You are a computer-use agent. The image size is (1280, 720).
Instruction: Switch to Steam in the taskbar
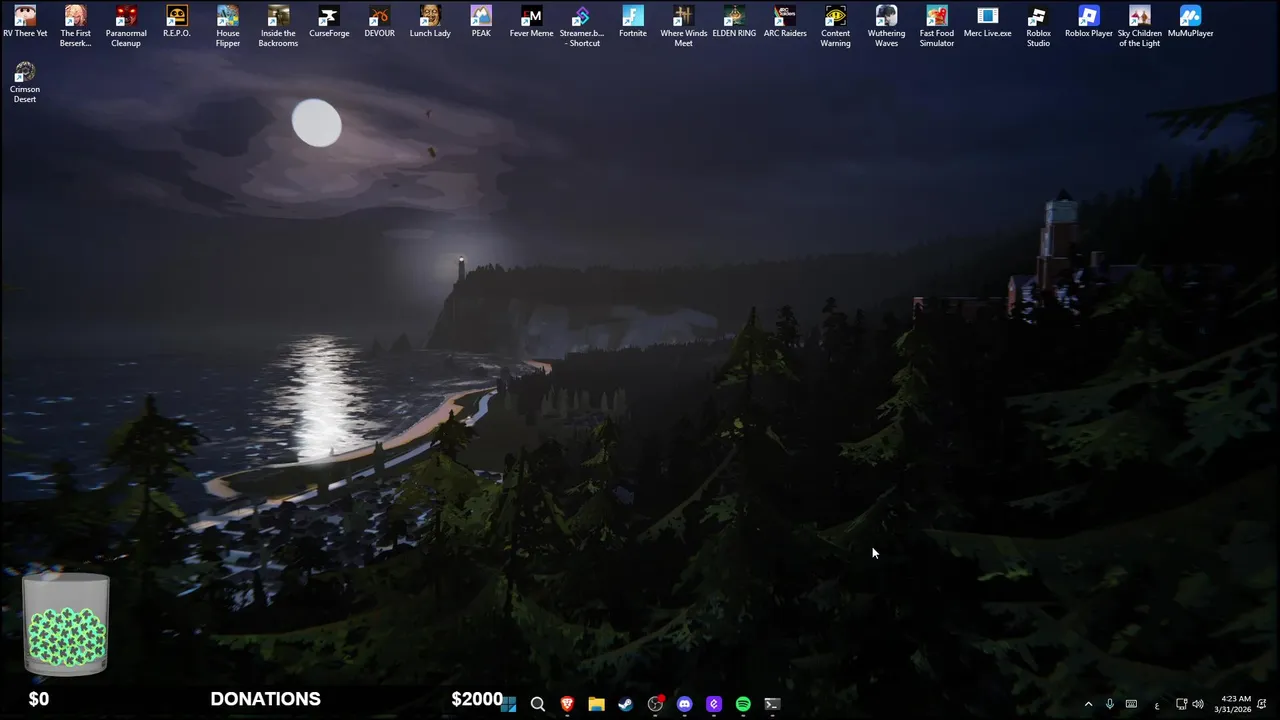pyautogui.click(x=626, y=704)
